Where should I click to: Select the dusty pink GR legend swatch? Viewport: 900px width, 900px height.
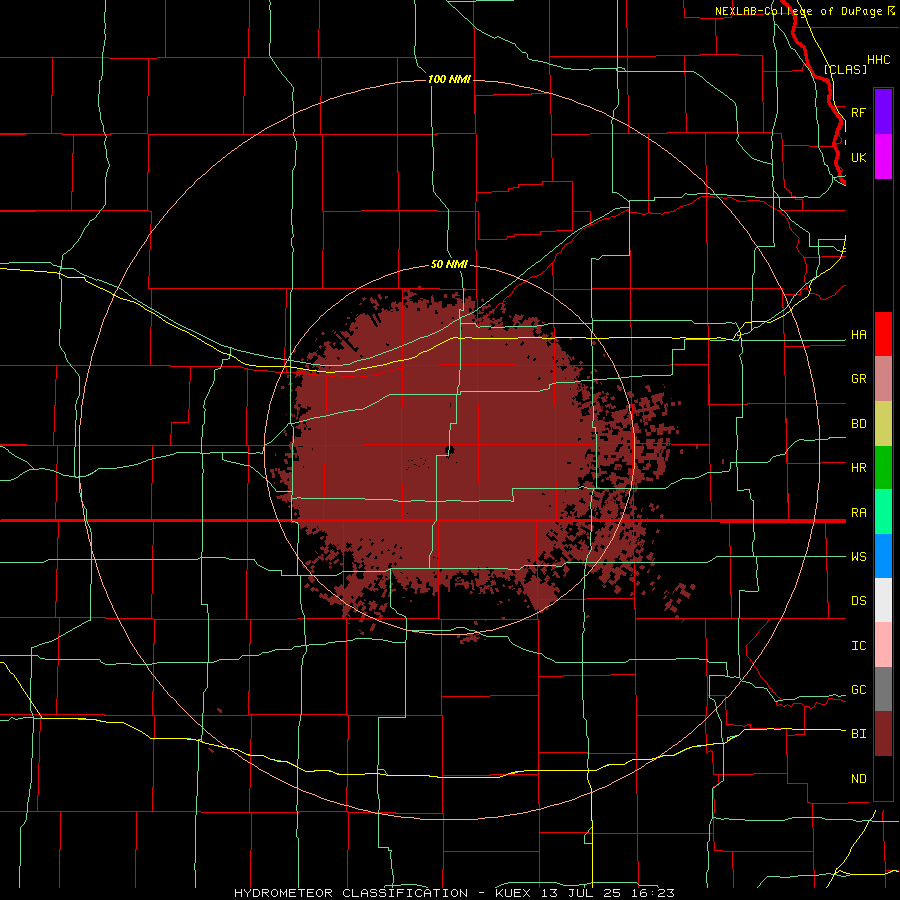(x=883, y=379)
